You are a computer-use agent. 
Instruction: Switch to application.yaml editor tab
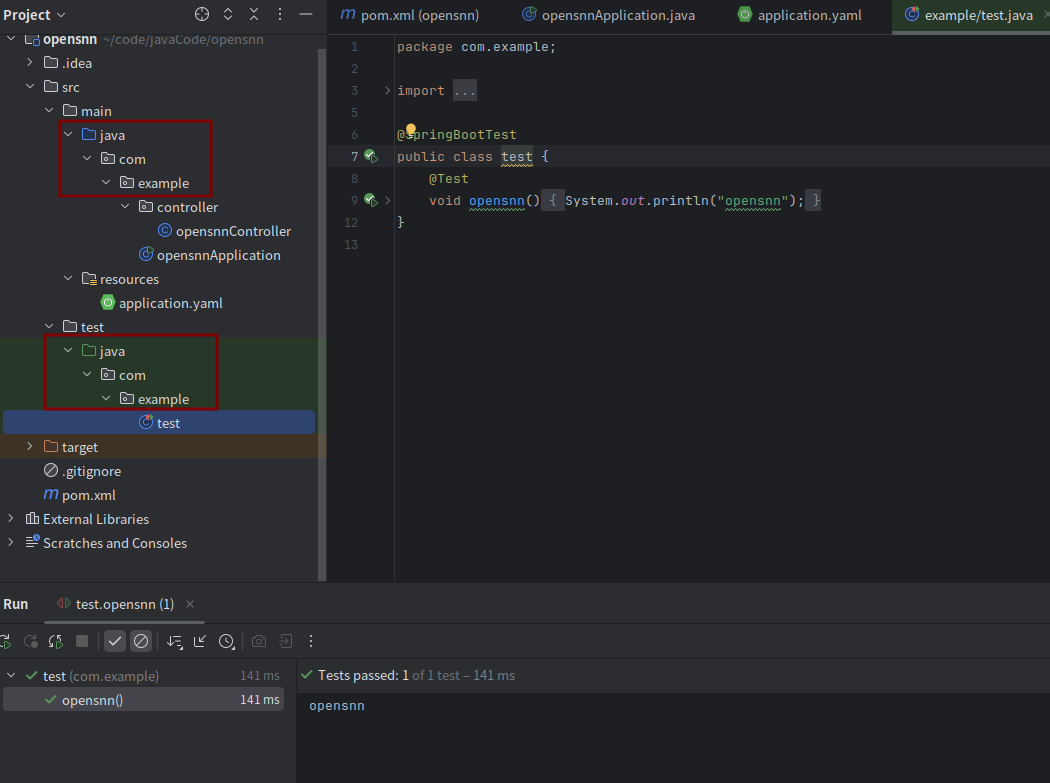click(800, 15)
